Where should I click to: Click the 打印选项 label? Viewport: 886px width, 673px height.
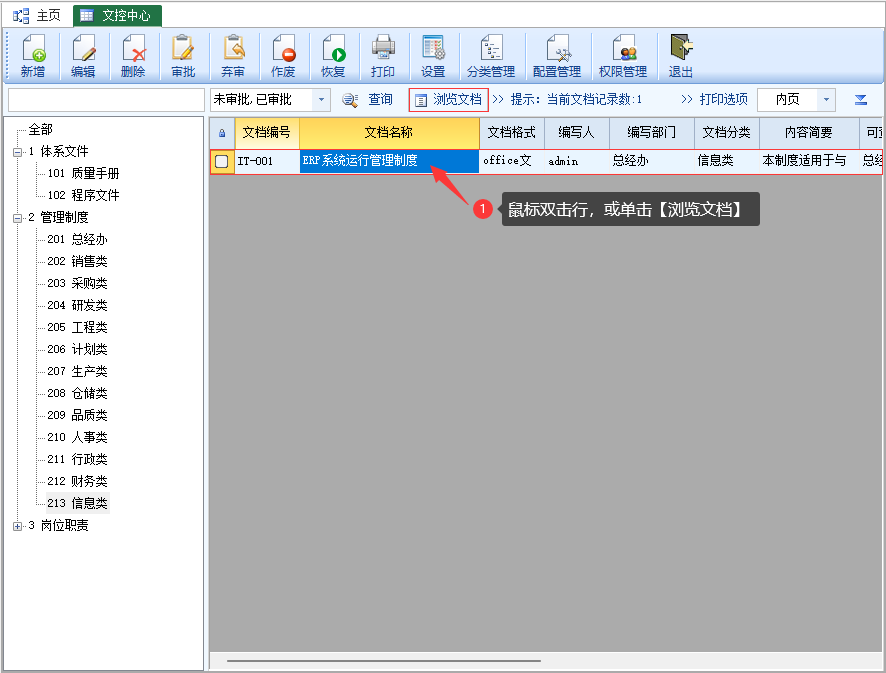(723, 99)
